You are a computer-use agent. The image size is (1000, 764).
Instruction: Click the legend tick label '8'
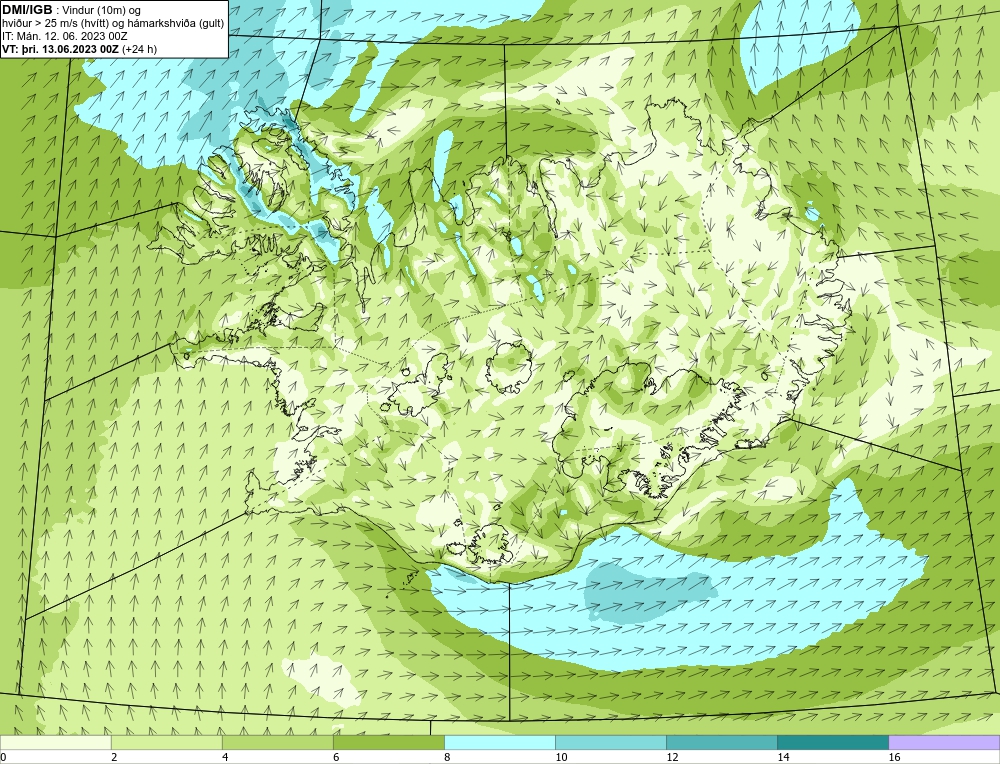point(447,757)
